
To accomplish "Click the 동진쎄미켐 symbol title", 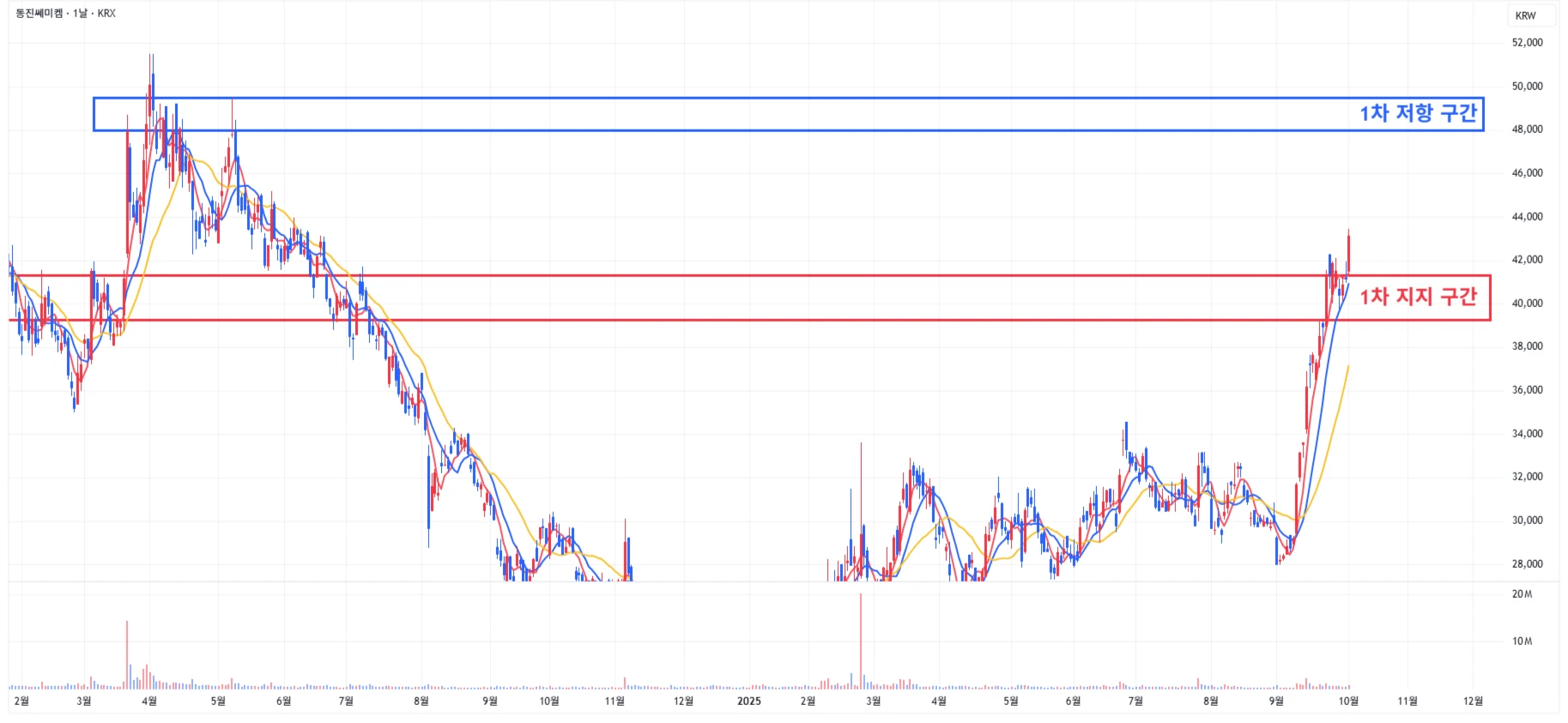I will (x=39, y=14).
